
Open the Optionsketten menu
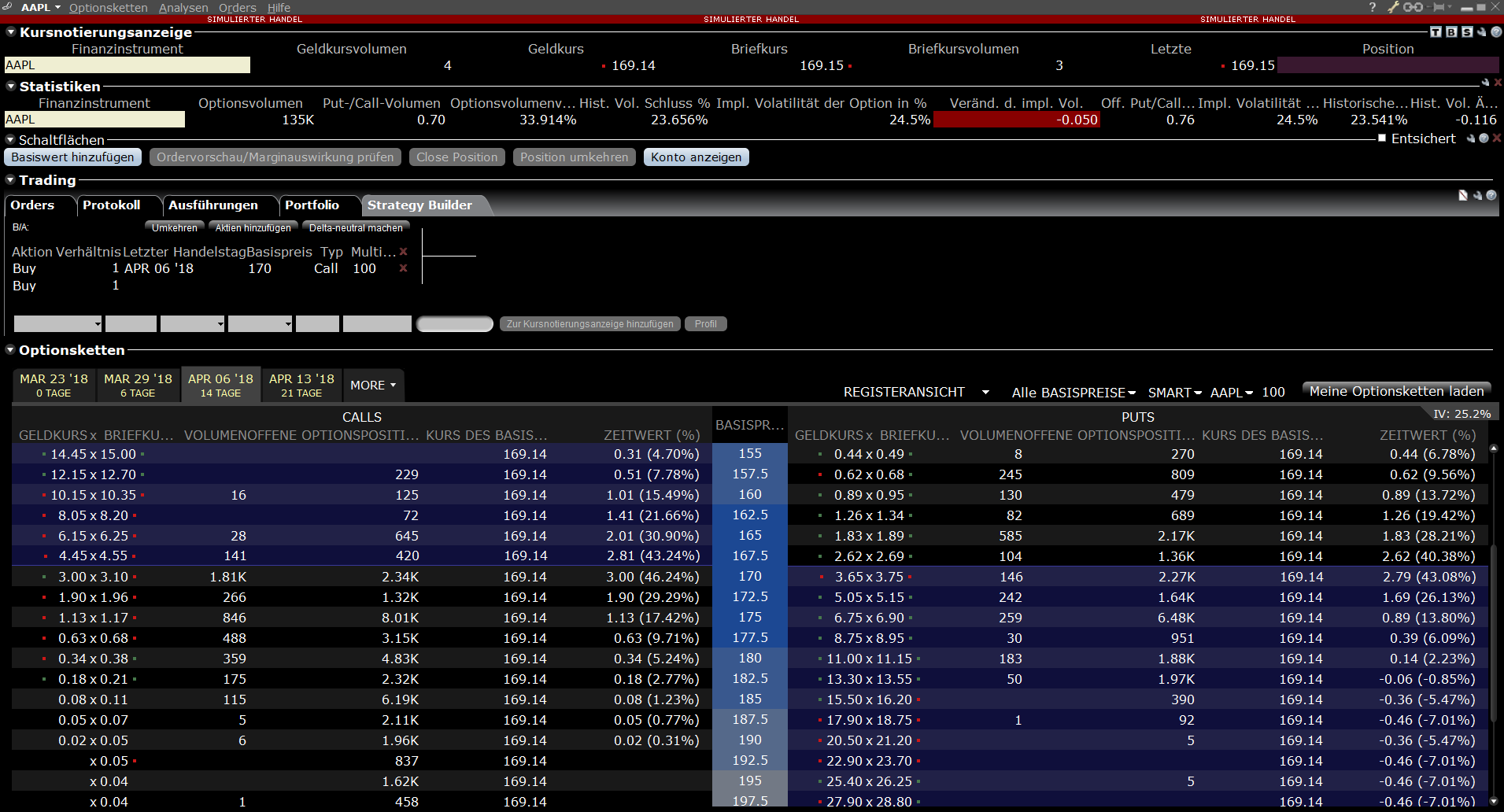[109, 7]
